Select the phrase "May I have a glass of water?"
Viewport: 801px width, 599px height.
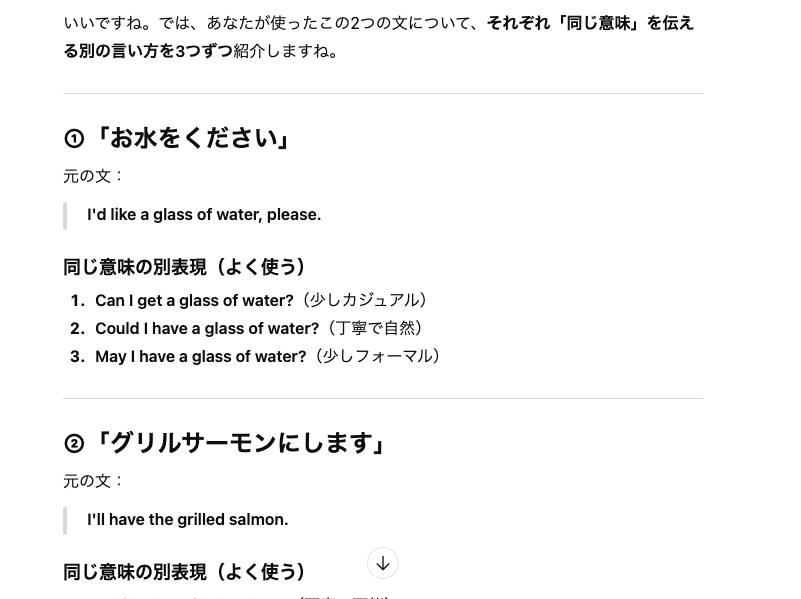201,356
